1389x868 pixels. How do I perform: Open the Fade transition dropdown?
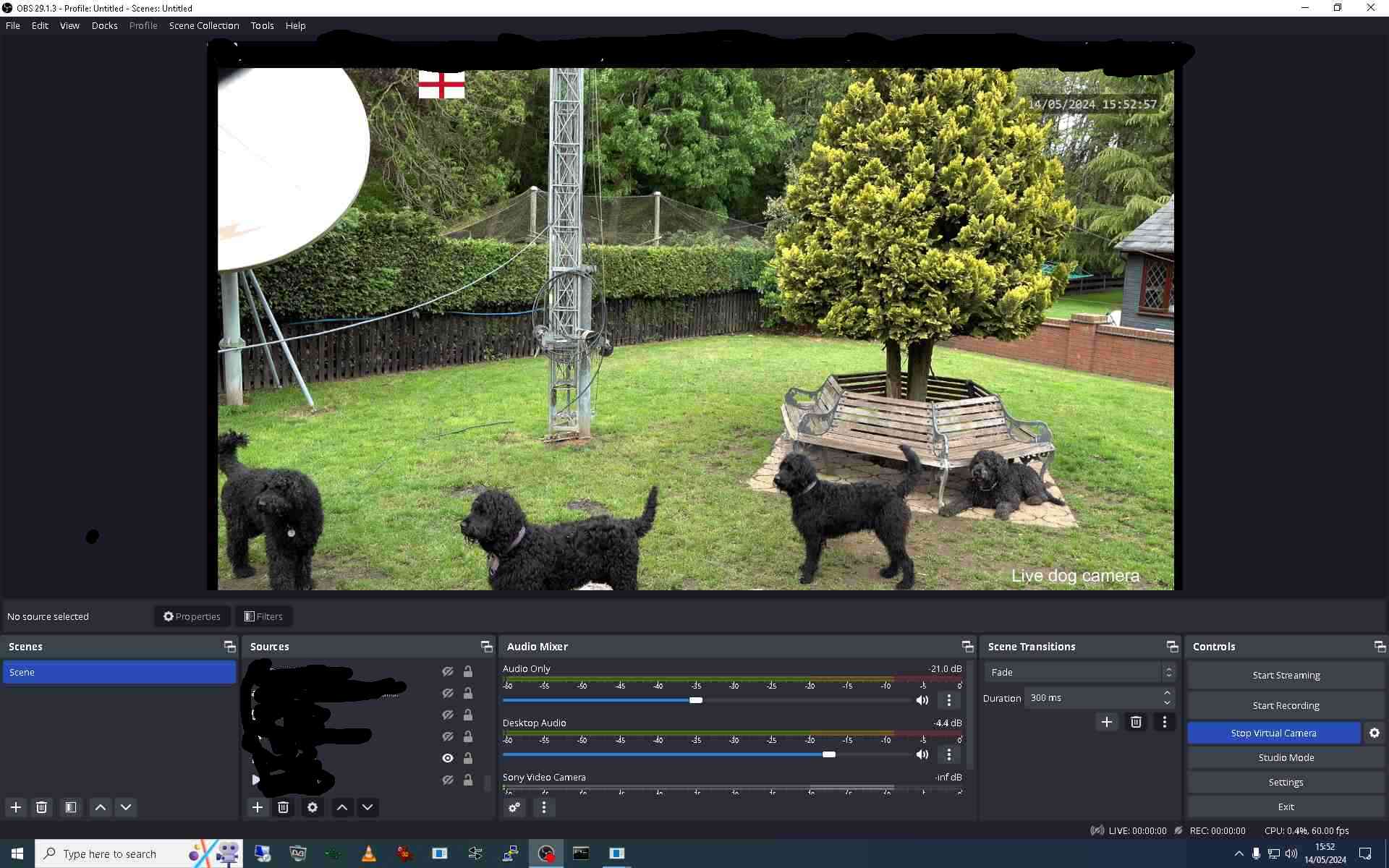(x=1077, y=672)
